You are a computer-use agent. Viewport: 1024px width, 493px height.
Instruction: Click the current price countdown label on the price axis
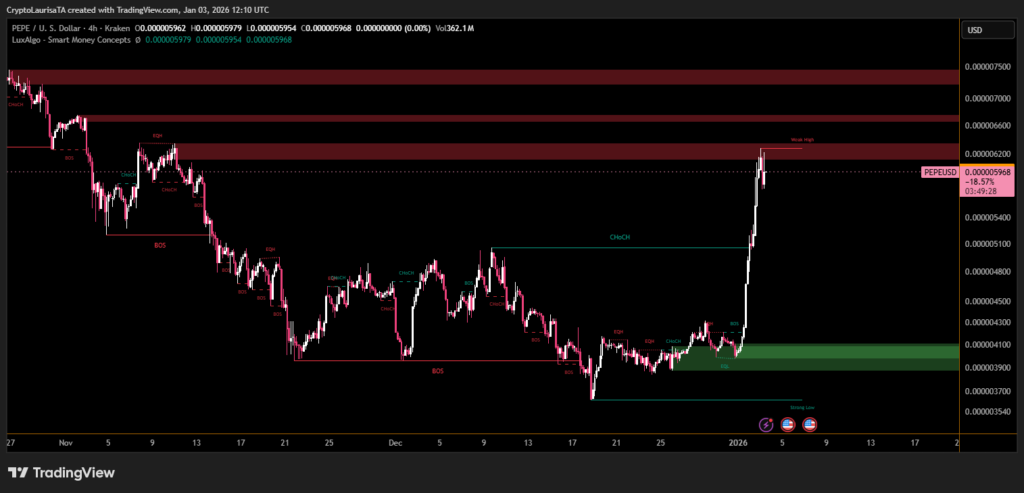click(987, 194)
